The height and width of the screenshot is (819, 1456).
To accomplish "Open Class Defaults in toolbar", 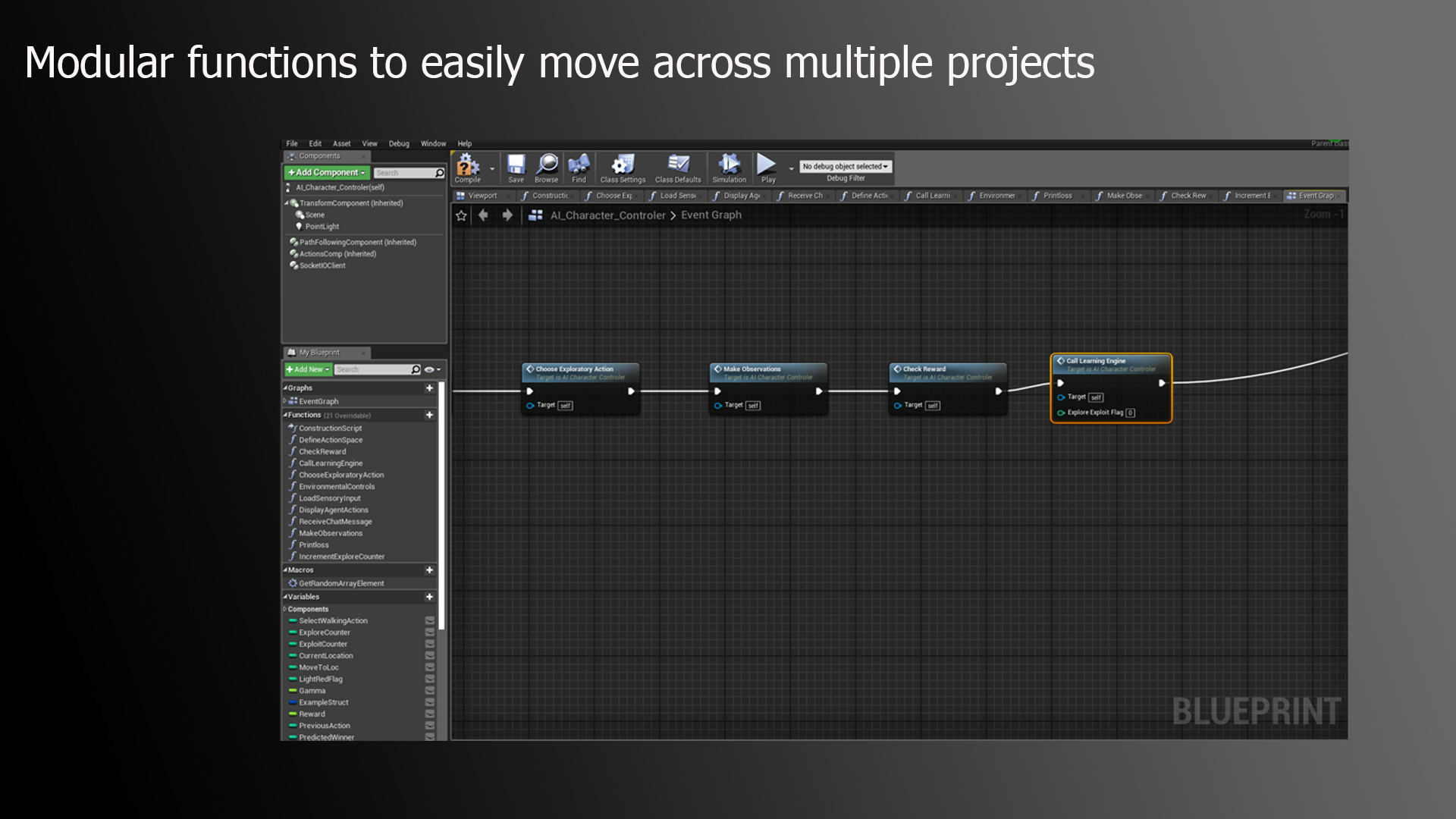I will [678, 165].
